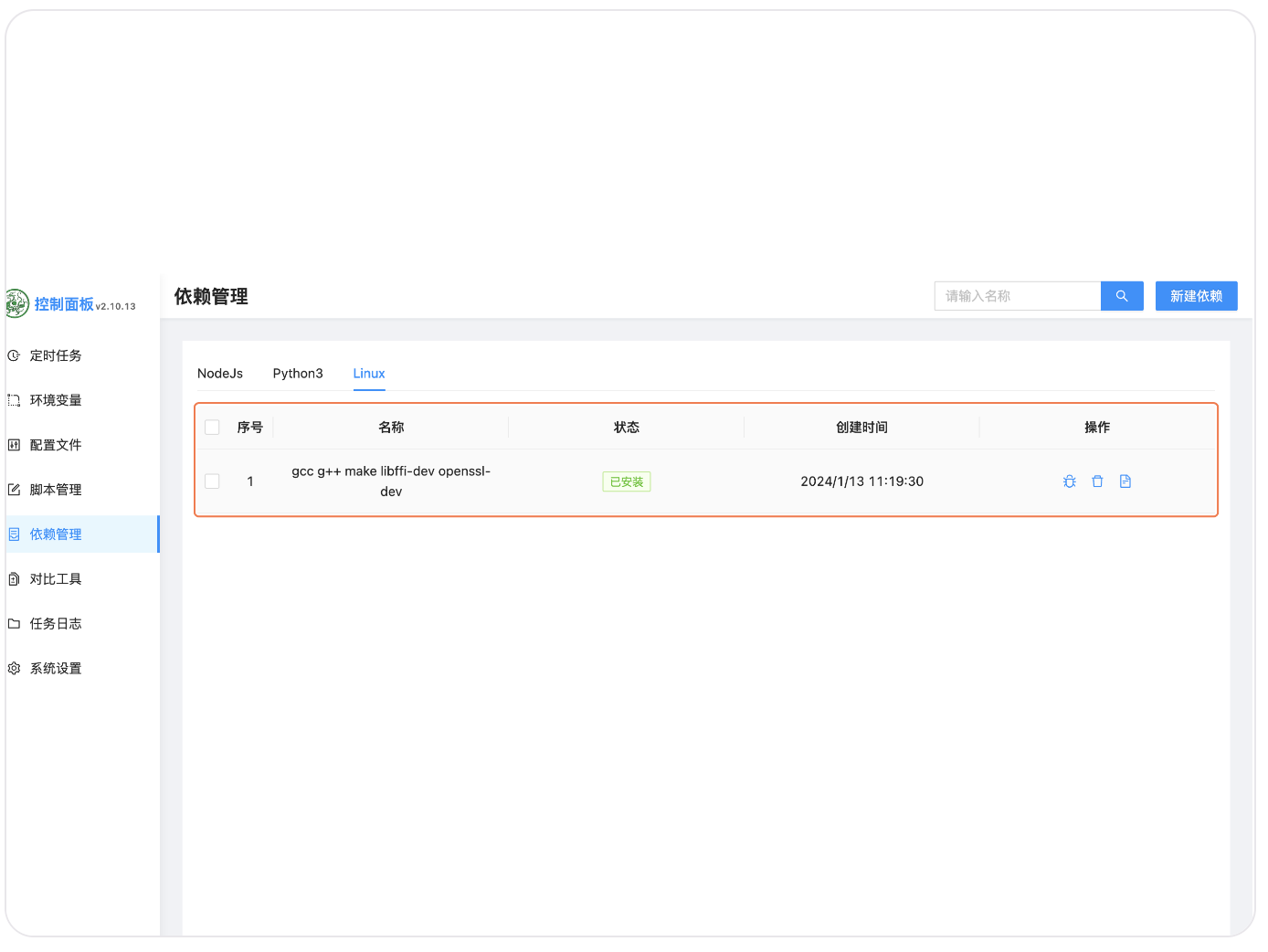
Task: Open 脚本管理 in the sidebar
Action: click(x=56, y=490)
